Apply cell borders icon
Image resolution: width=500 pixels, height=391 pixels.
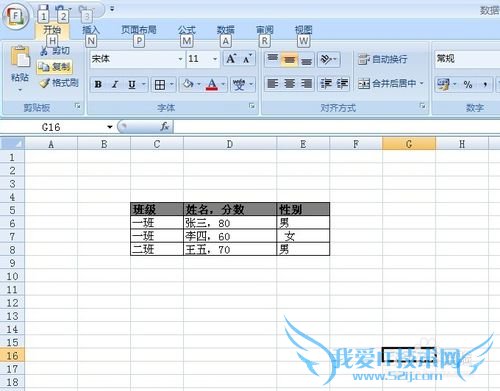point(160,85)
